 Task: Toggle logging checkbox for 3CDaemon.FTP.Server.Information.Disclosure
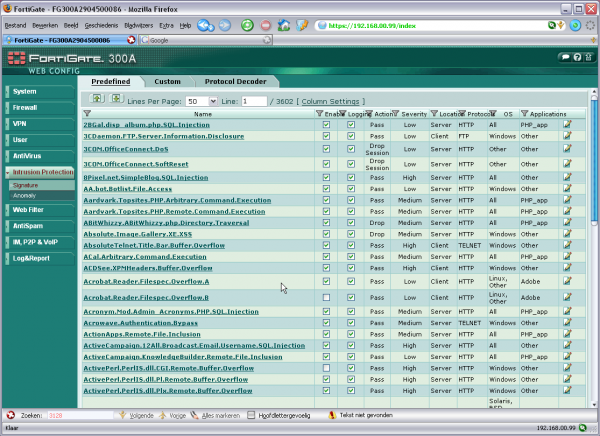(351, 136)
